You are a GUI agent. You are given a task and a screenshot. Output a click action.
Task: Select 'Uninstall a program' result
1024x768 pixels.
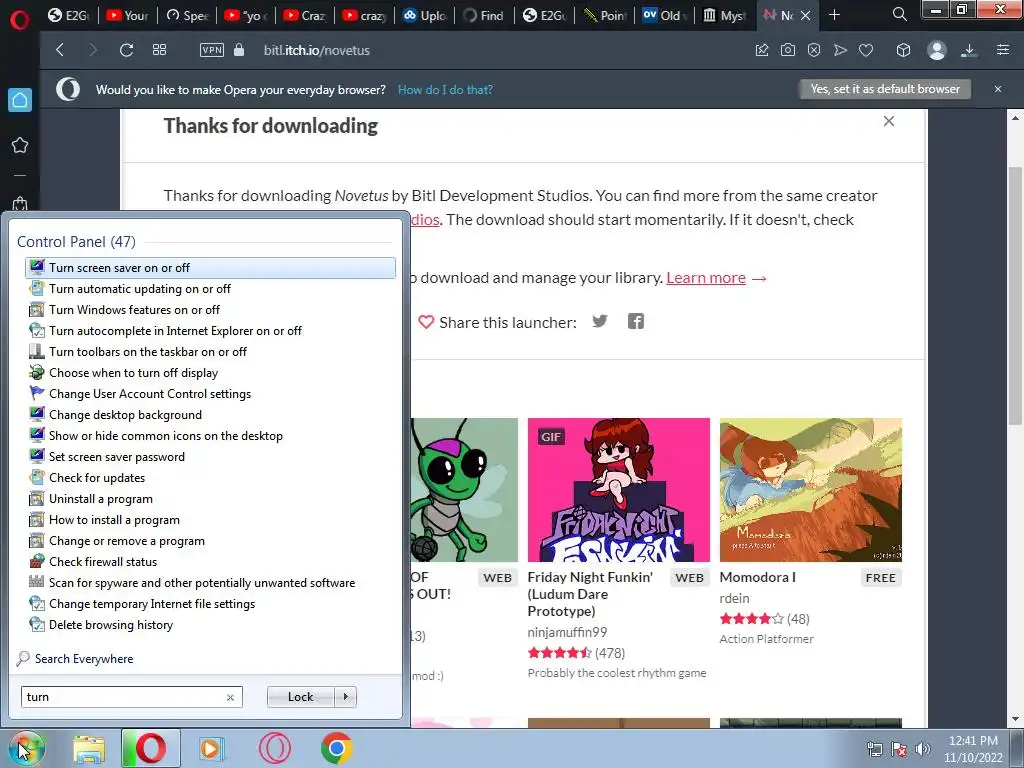pos(210,499)
